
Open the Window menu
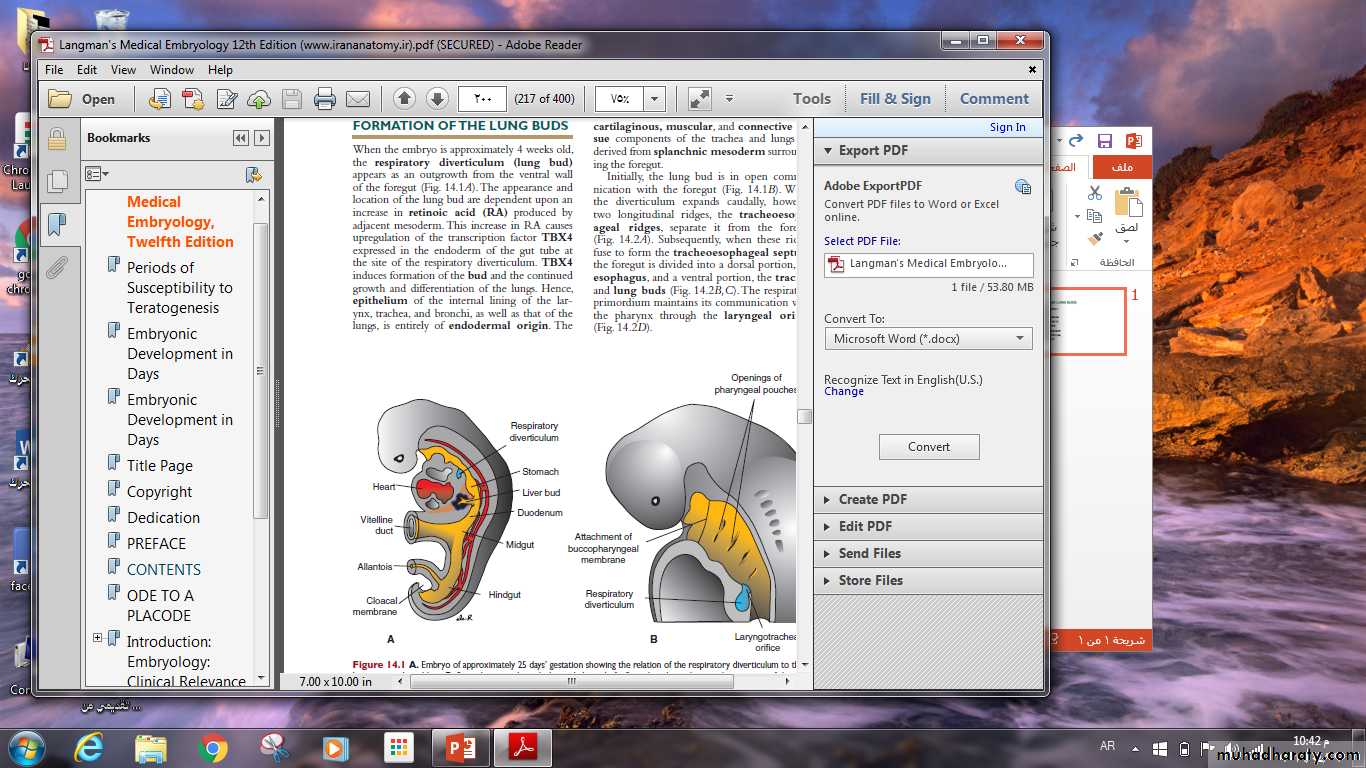pyautogui.click(x=172, y=70)
